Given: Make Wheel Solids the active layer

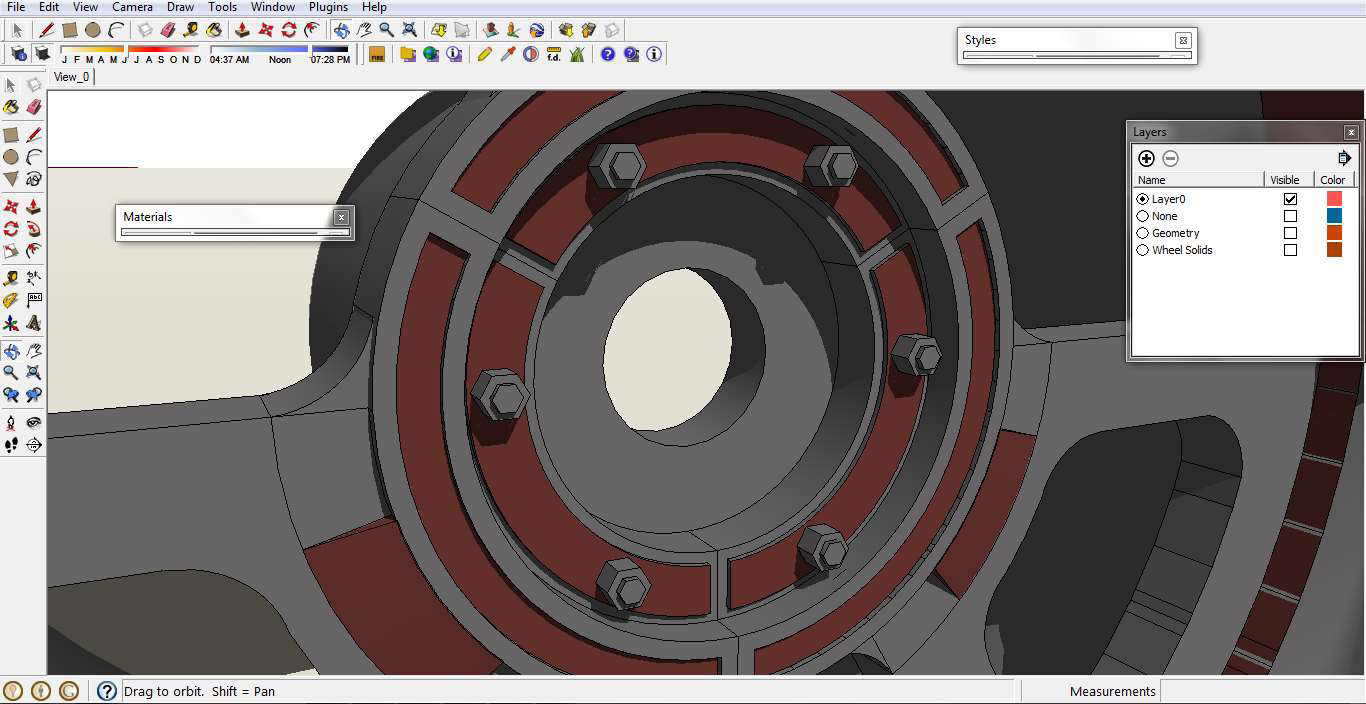Looking at the screenshot, I should click(1143, 250).
